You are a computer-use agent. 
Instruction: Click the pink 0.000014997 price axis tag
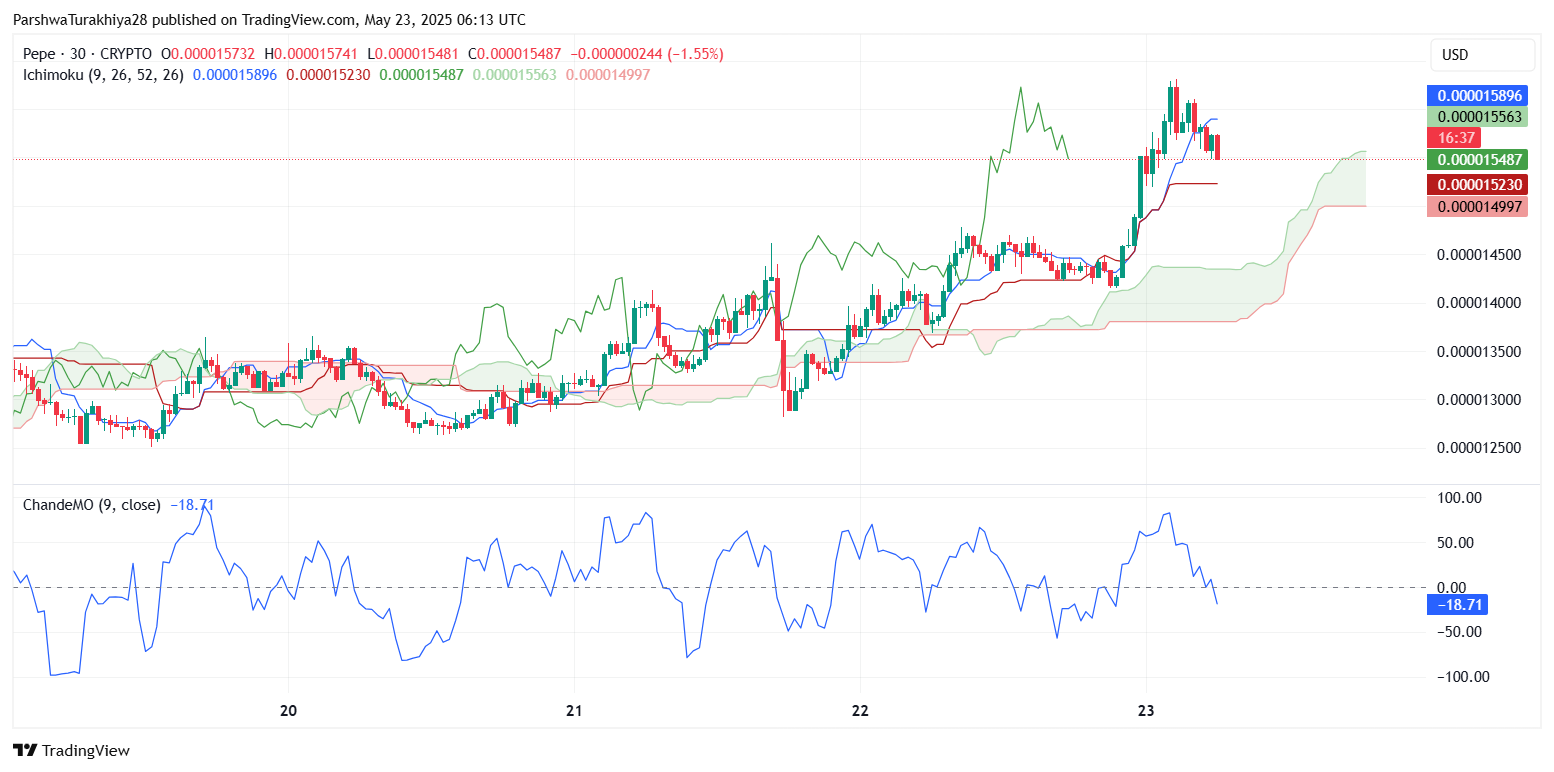(1479, 206)
